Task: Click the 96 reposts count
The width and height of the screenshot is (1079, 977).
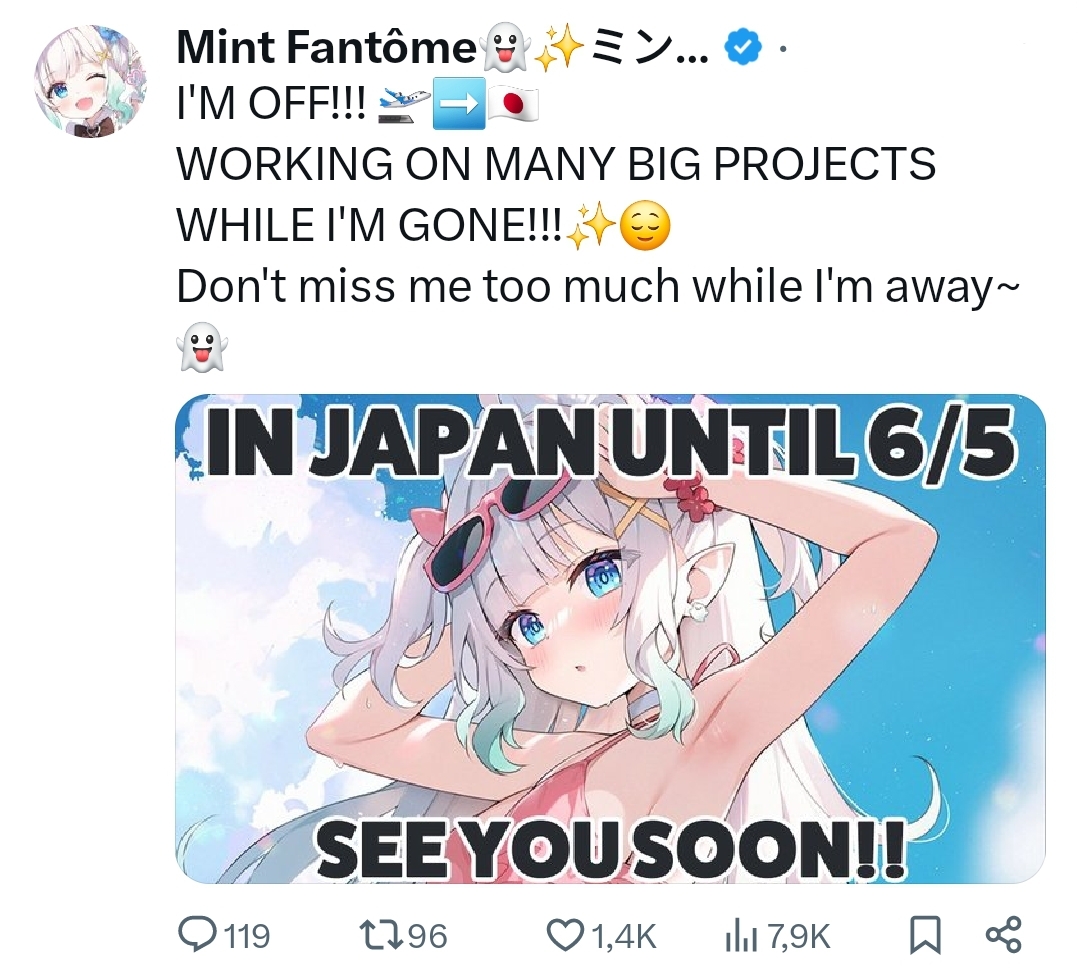Action: point(427,936)
